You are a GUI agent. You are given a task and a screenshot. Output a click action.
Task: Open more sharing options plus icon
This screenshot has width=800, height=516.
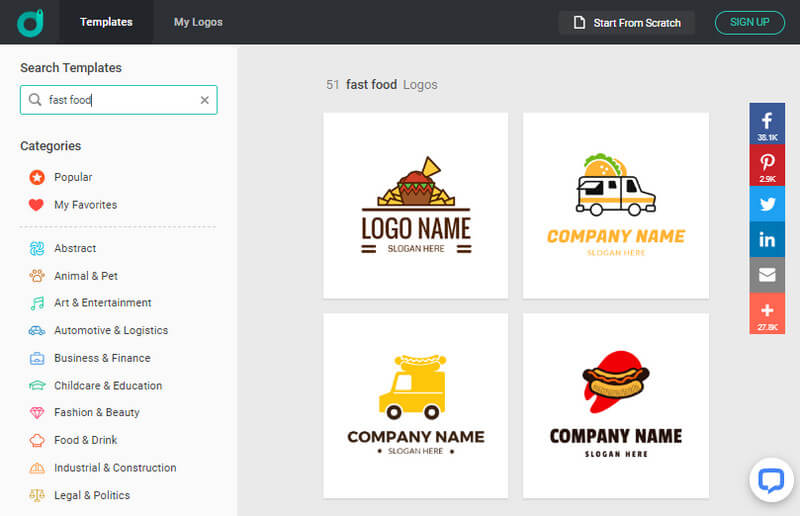click(x=767, y=313)
